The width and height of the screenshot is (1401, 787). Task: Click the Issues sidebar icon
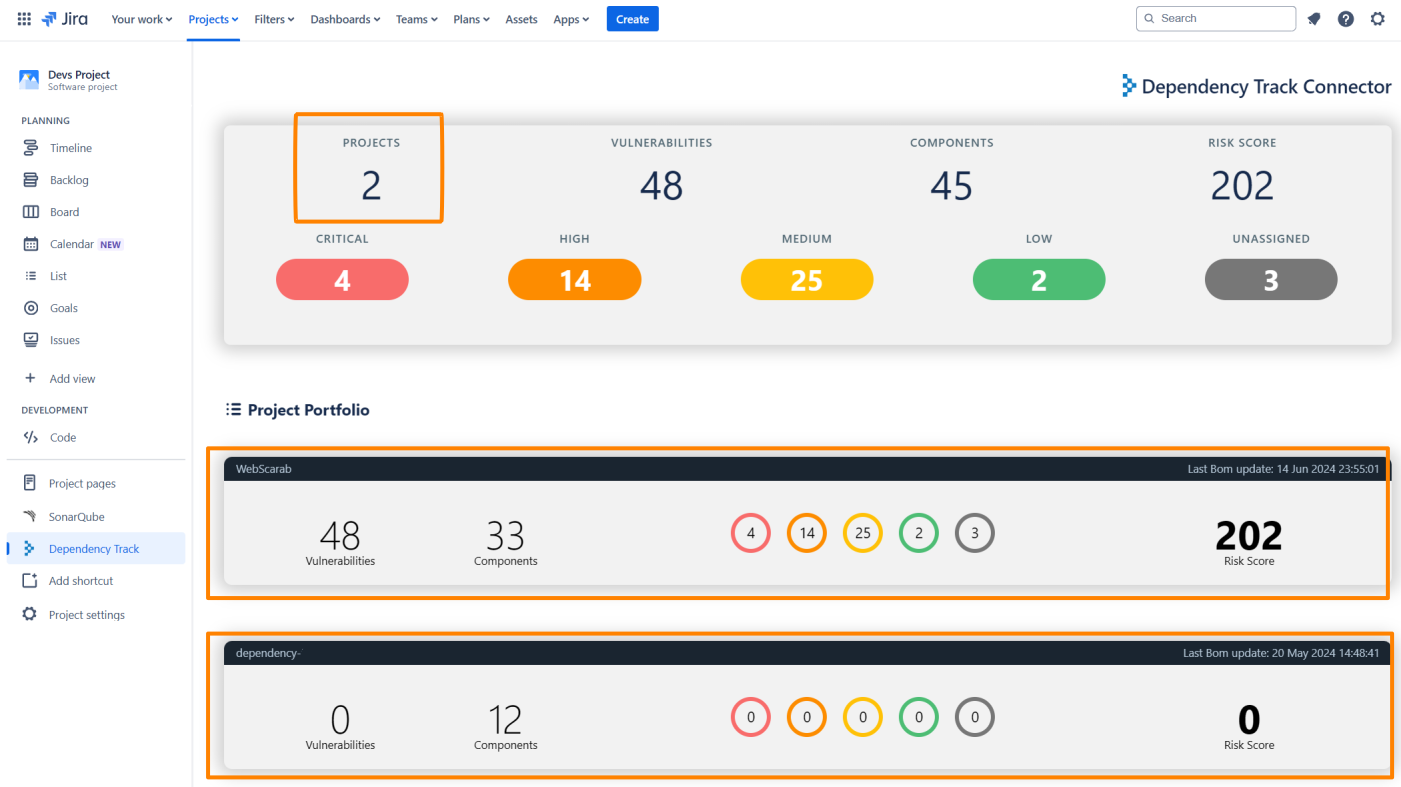pyautogui.click(x=31, y=340)
